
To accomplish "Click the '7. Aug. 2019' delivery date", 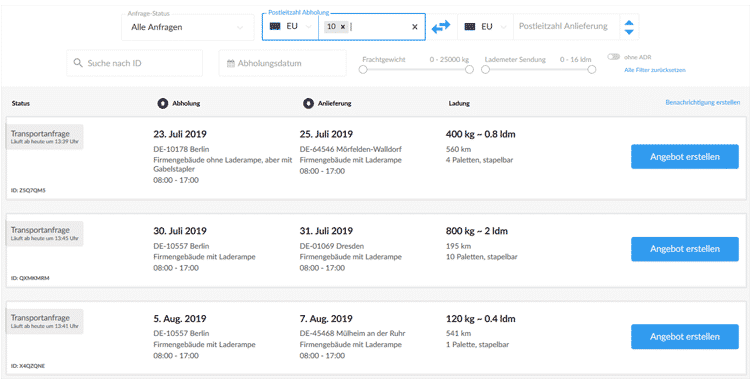I will pos(326,319).
